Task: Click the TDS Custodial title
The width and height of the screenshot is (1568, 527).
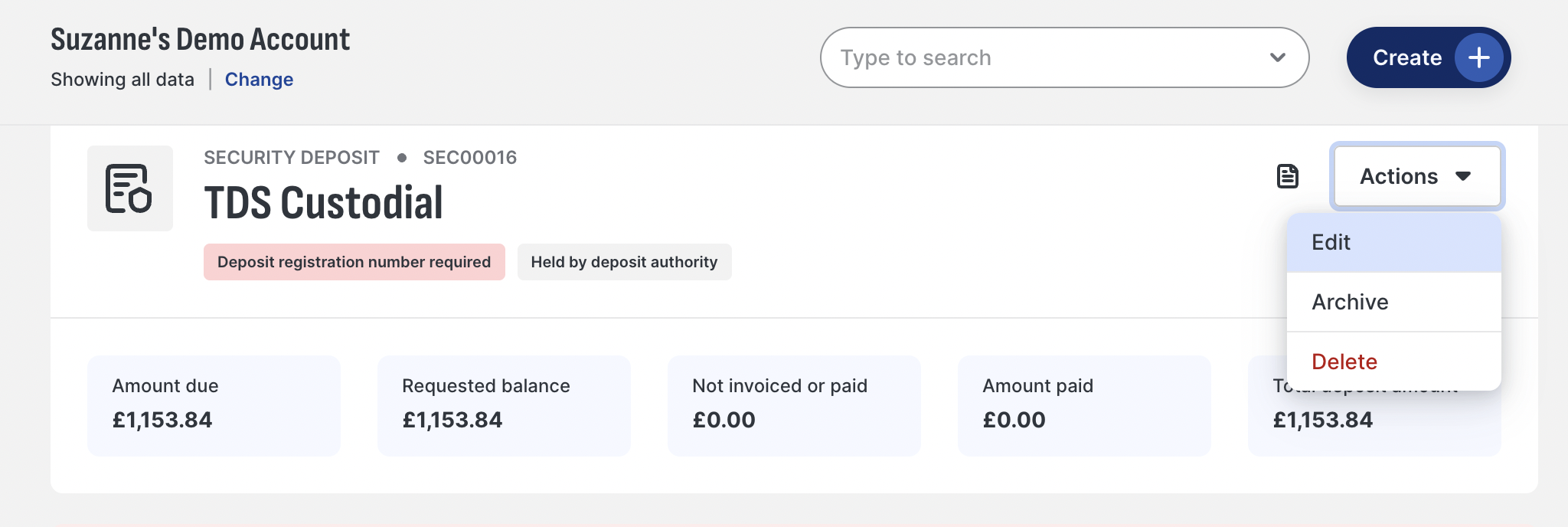Action: 323,203
